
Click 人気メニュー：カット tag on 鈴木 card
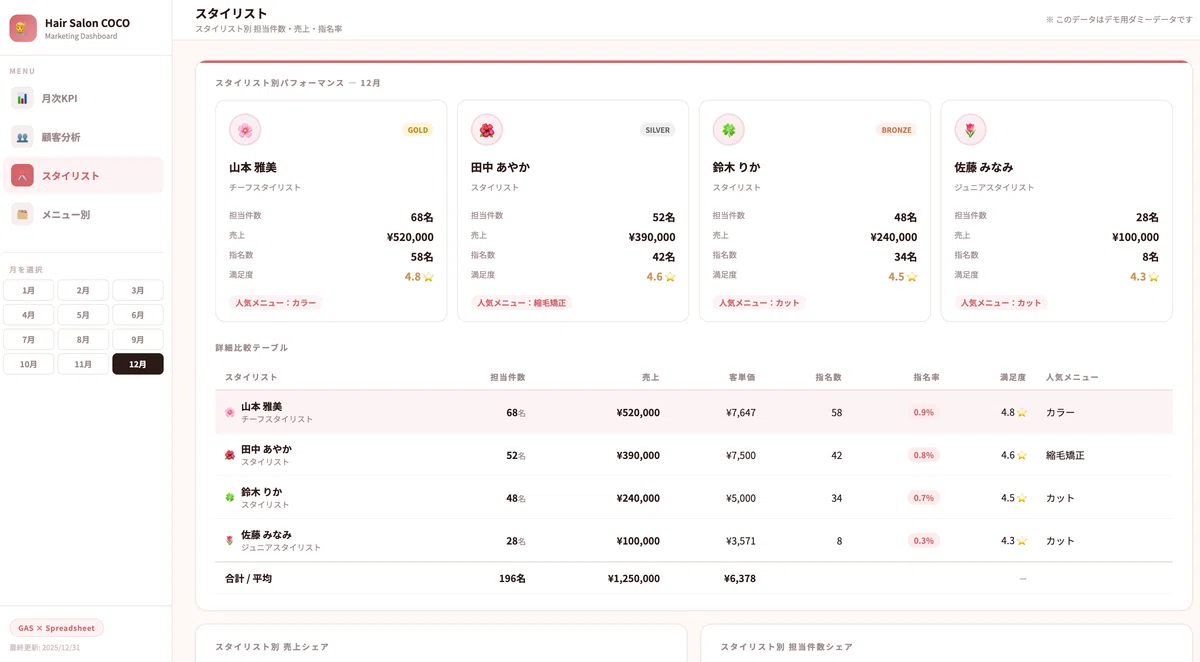(760, 303)
